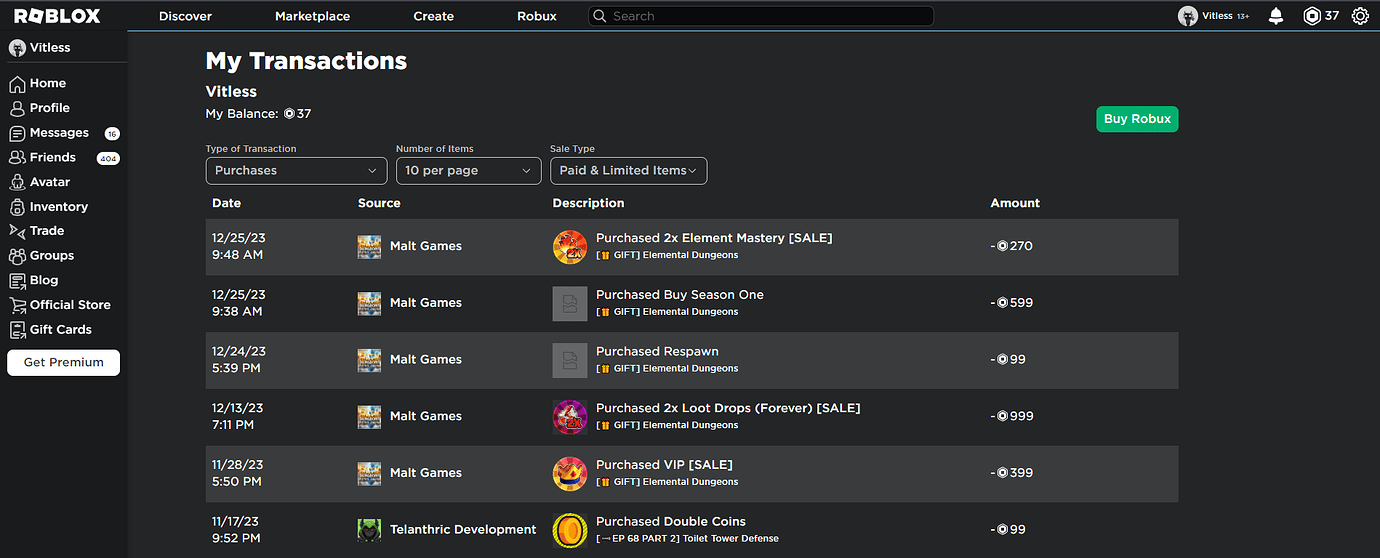The height and width of the screenshot is (558, 1380).
Task: Click the '12/13/23 7:11 PM' date cell
Action: [238, 416]
